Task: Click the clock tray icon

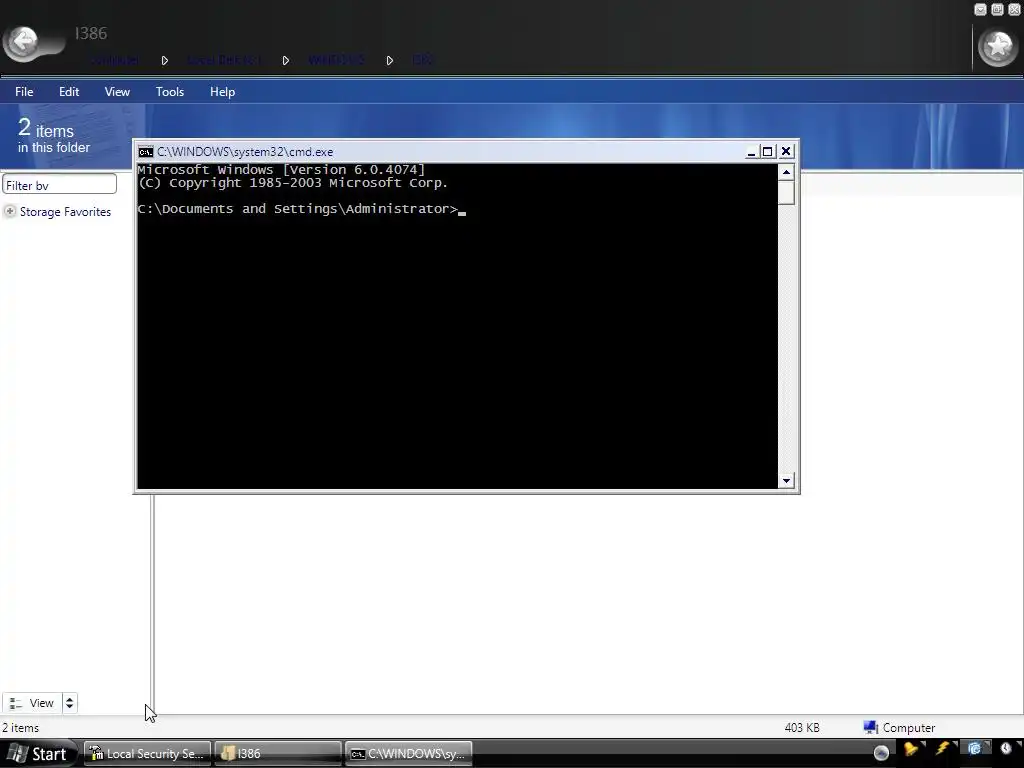Action: (1006, 749)
